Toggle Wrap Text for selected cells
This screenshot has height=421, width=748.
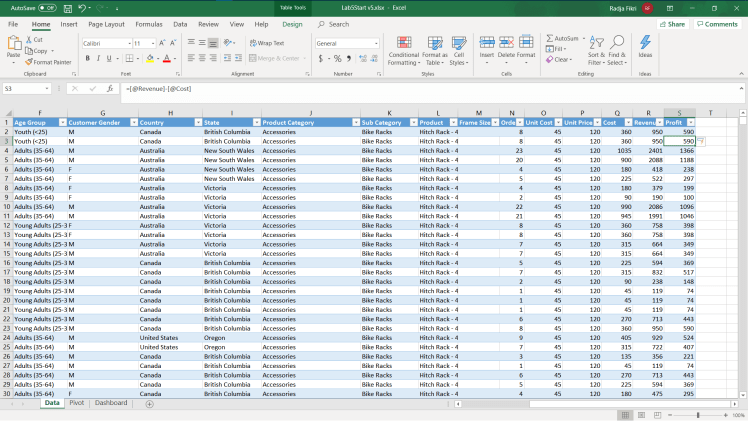point(267,43)
